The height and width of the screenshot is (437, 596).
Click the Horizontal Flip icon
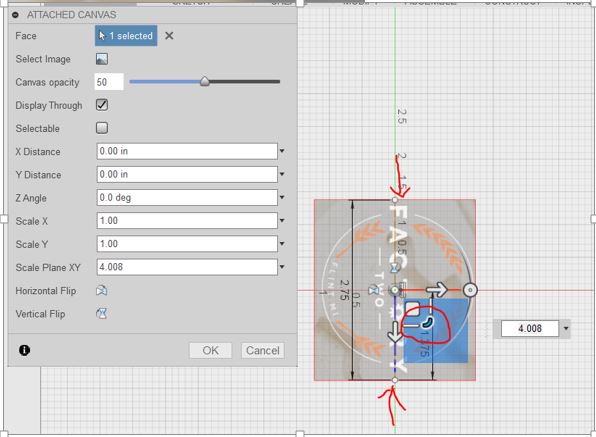(x=101, y=291)
